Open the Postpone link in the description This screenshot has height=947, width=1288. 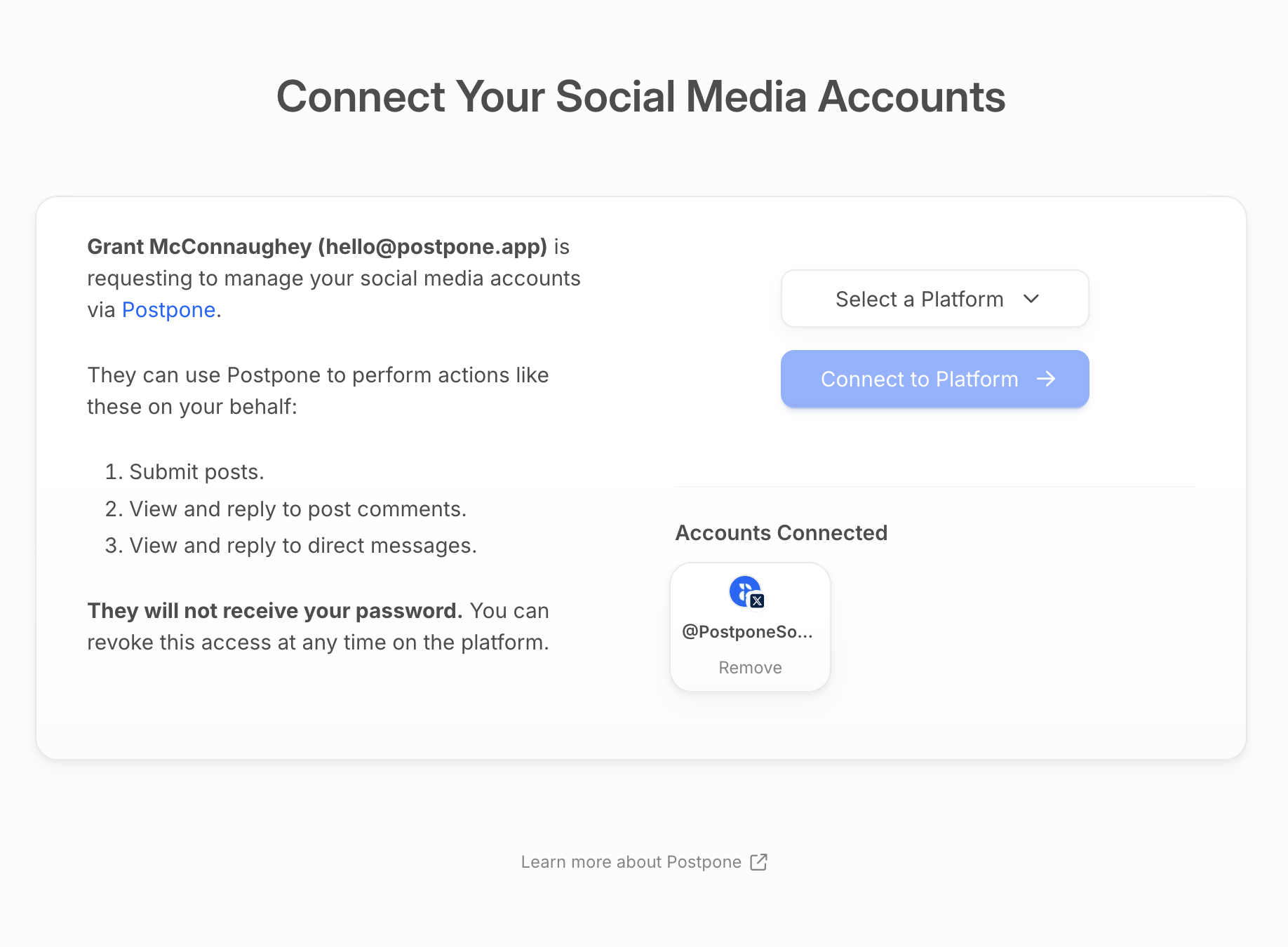[168, 309]
